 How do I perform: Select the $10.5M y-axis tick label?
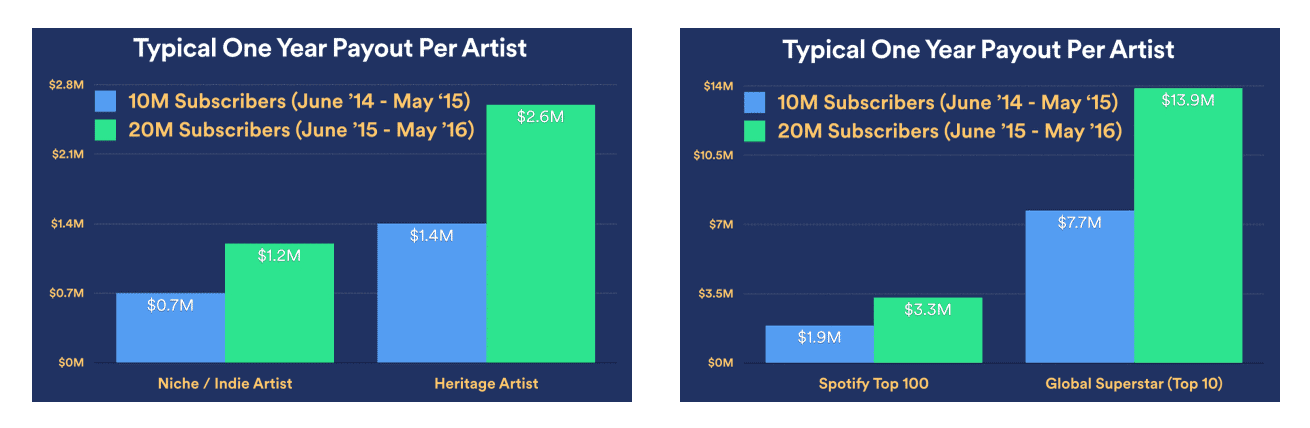(x=713, y=156)
